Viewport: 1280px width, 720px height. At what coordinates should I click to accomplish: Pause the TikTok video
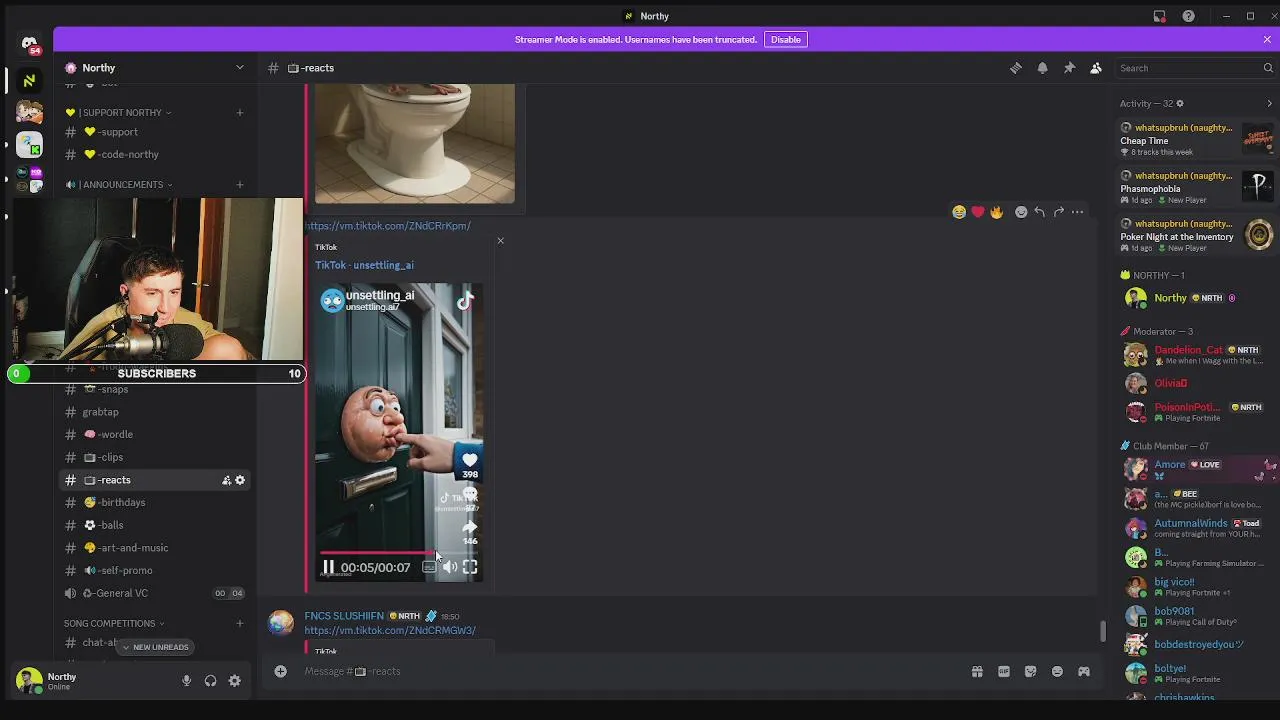(328, 567)
